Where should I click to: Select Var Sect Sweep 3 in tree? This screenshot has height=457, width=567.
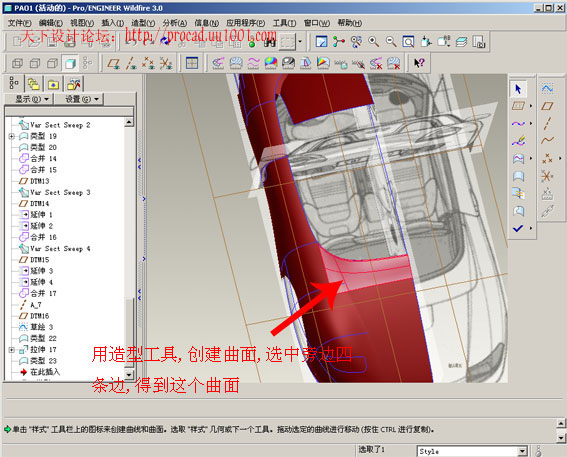click(60, 192)
